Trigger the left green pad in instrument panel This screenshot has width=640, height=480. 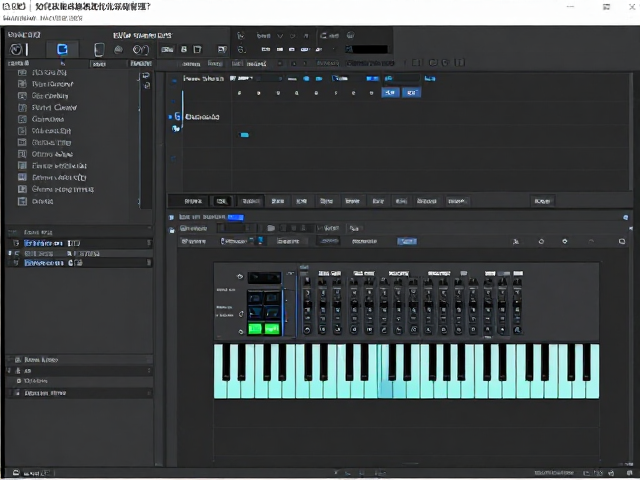pos(255,328)
